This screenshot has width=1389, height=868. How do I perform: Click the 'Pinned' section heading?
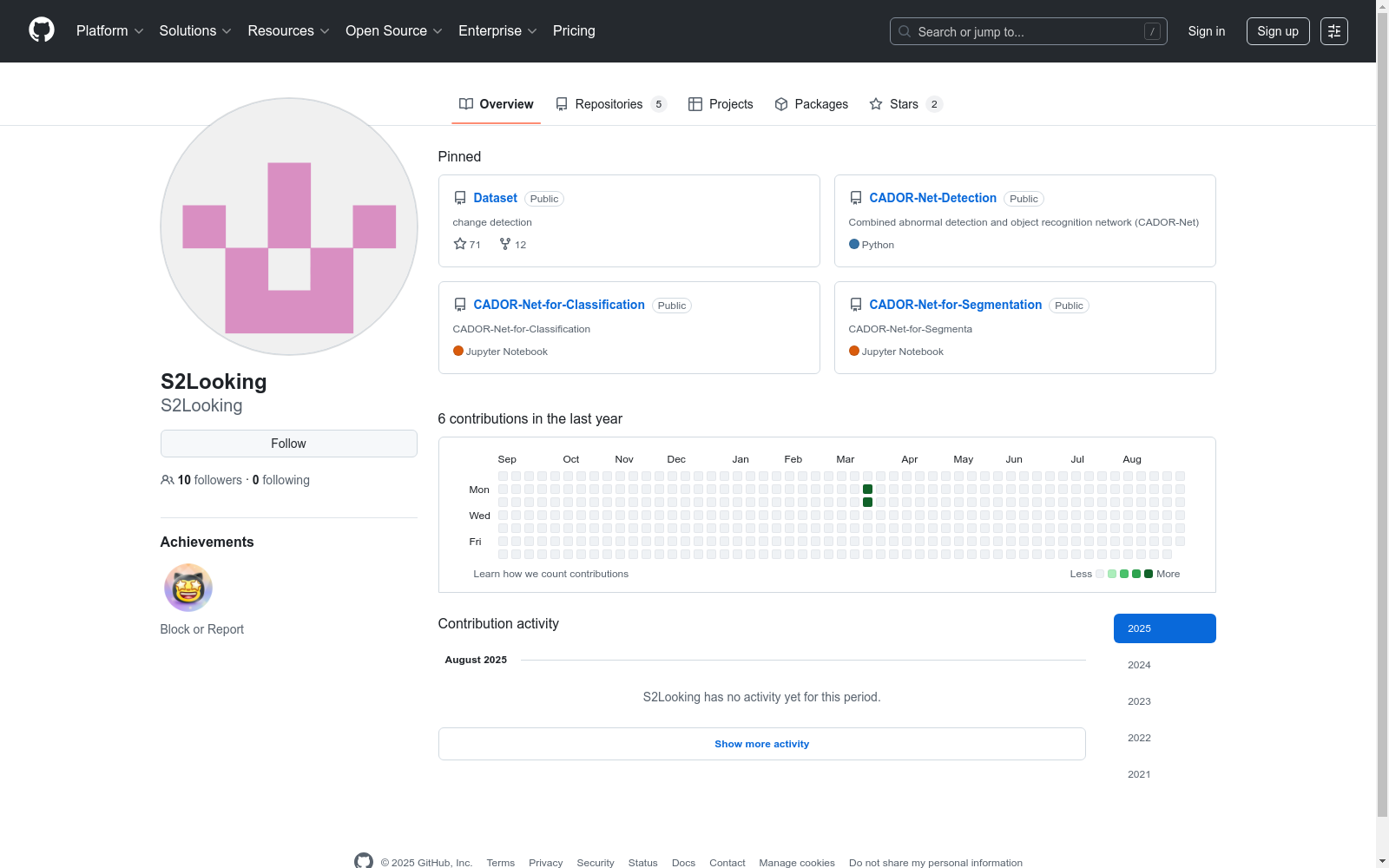click(459, 156)
